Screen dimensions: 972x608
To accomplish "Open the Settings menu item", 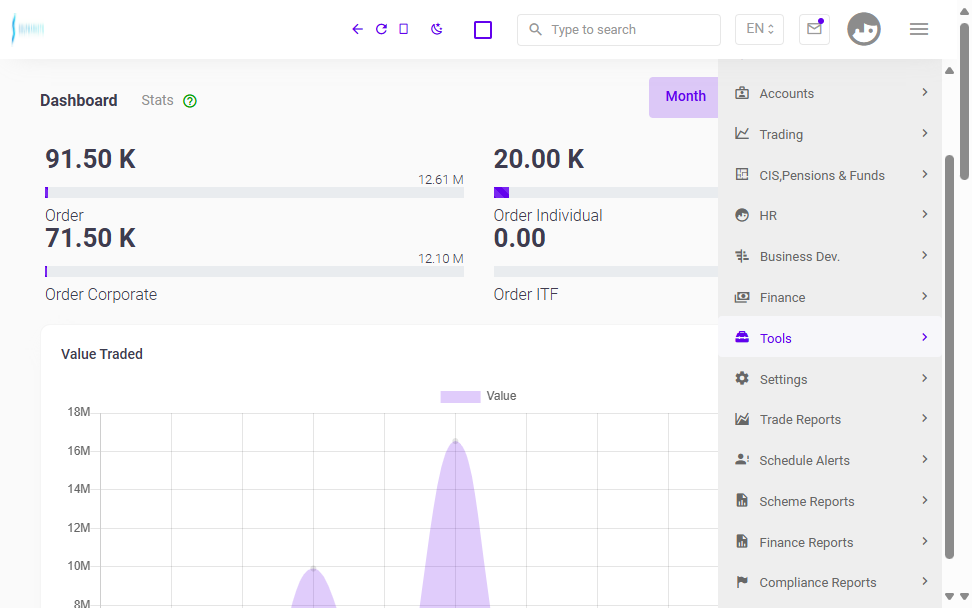I will [830, 379].
